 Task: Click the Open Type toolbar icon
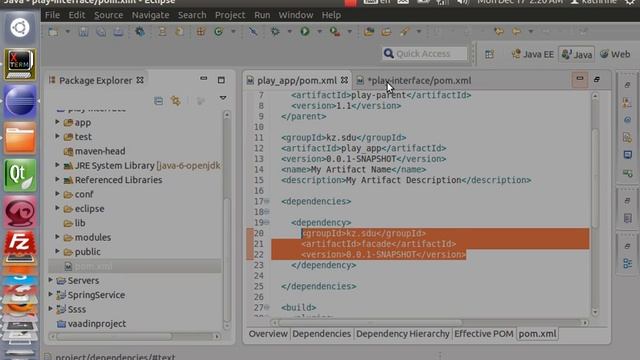[369, 32]
